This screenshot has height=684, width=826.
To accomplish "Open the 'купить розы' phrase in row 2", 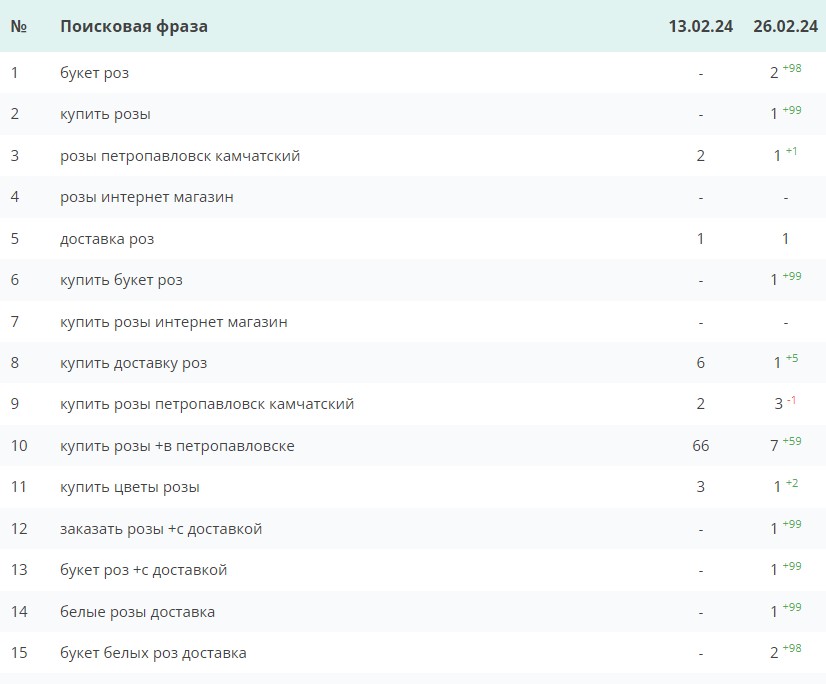I will (x=105, y=114).
